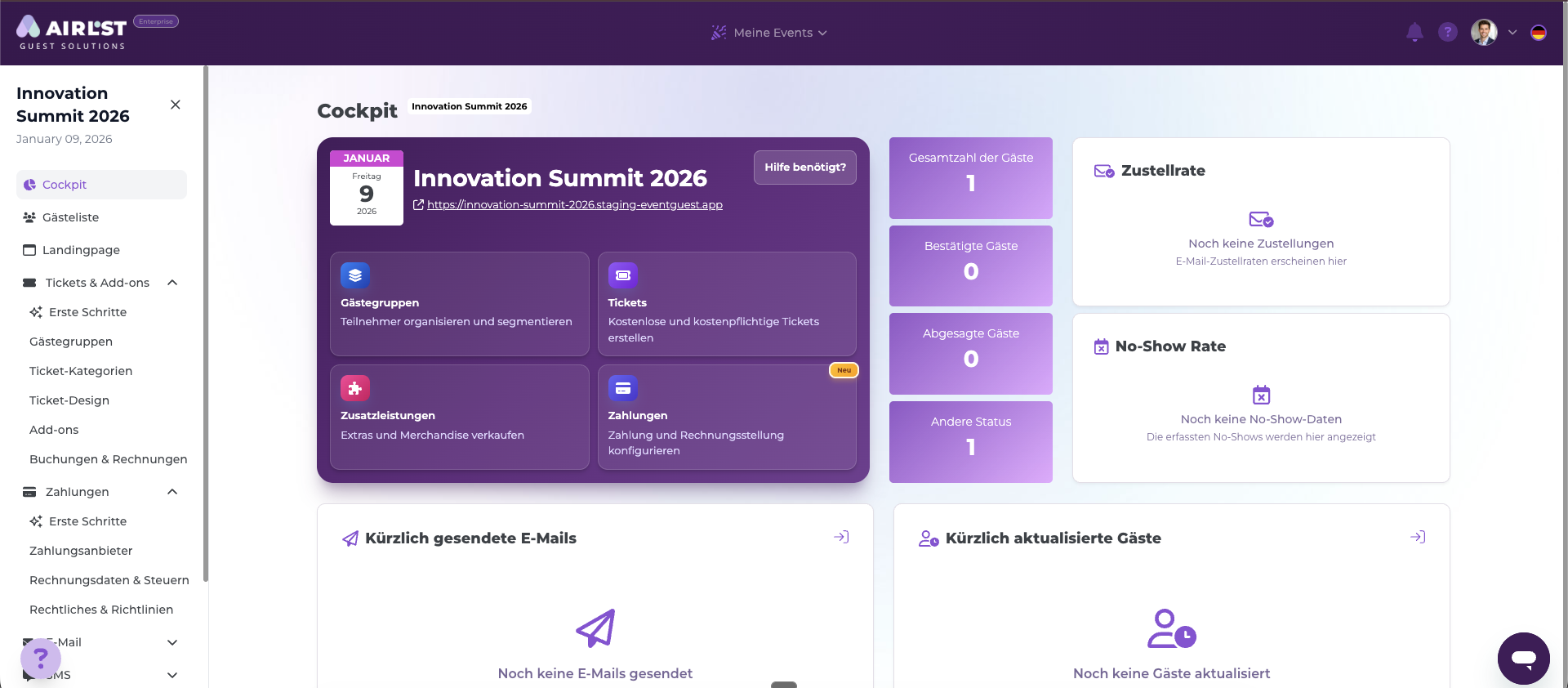
Task: Open all recently sent e-mails arrow
Action: click(x=841, y=537)
